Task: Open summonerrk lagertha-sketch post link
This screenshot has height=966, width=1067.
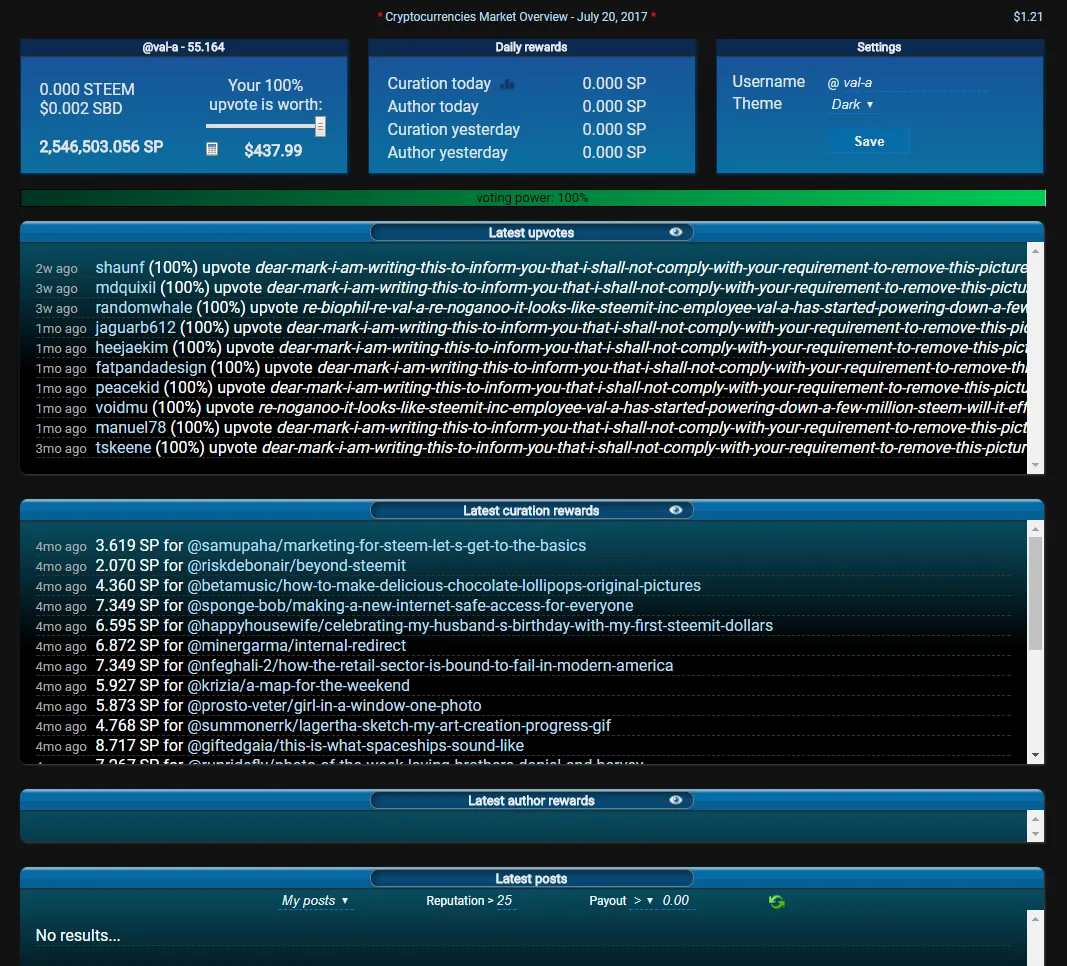Action: coord(399,726)
